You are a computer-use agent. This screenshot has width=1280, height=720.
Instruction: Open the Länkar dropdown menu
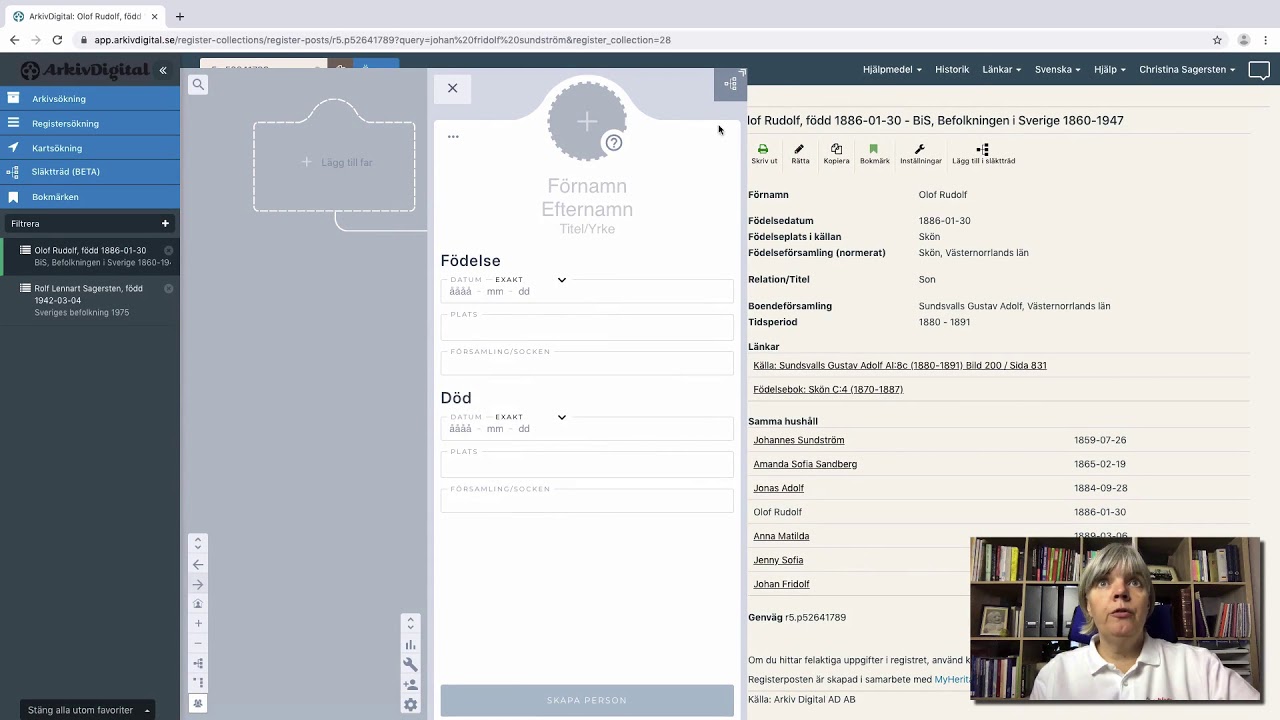click(1002, 70)
